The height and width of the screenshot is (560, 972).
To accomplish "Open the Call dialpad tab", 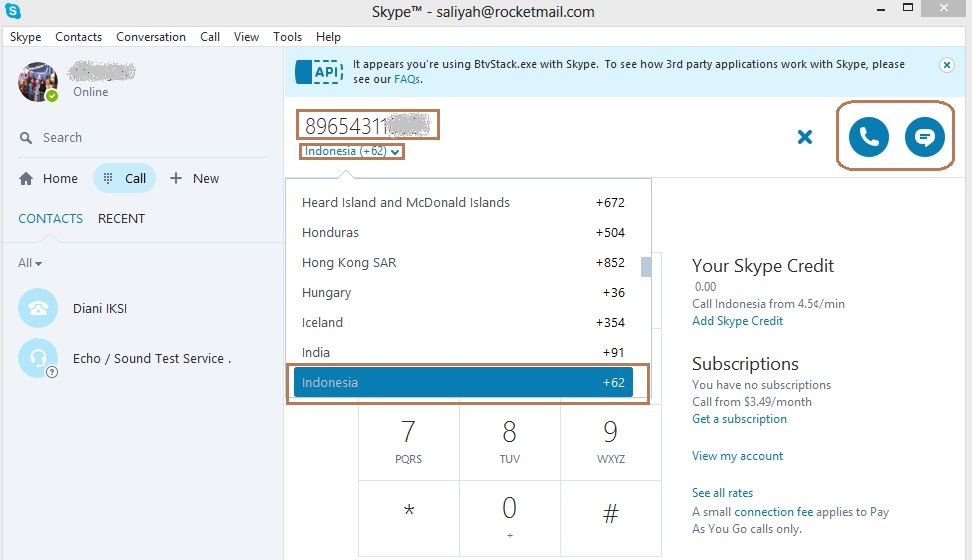I will pyautogui.click(x=125, y=179).
